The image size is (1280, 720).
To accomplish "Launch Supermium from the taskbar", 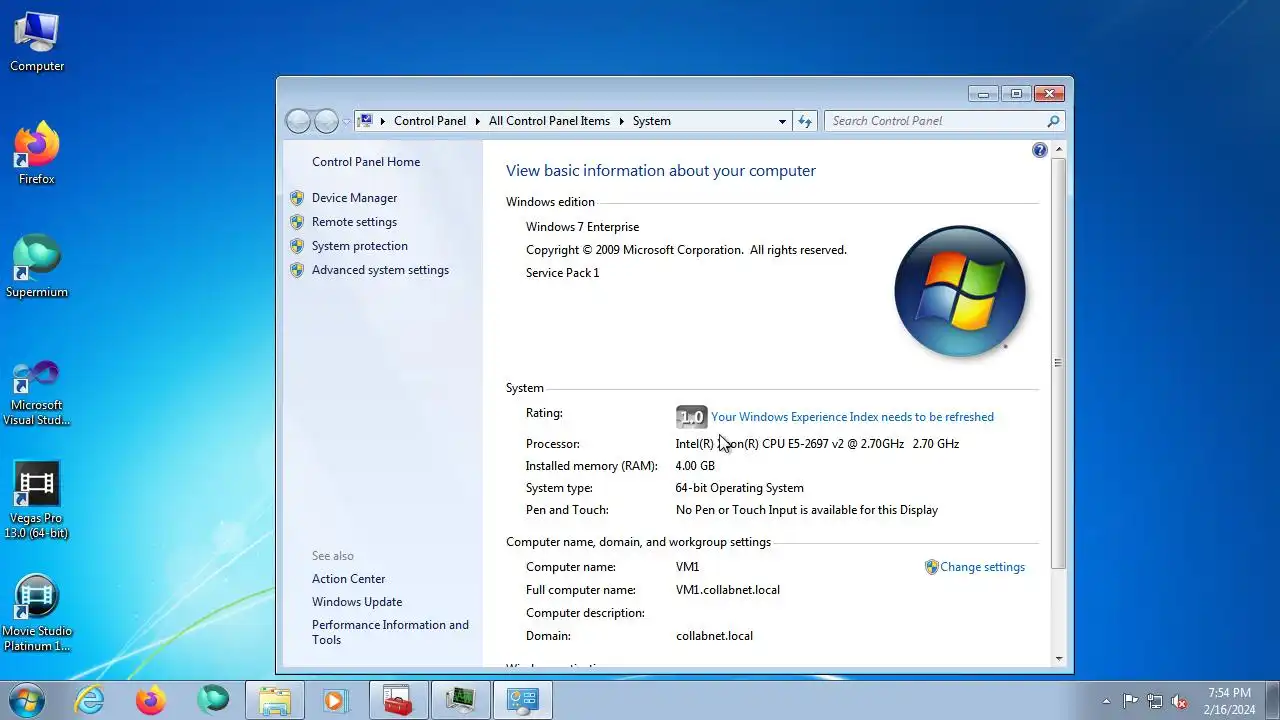I will point(213,700).
